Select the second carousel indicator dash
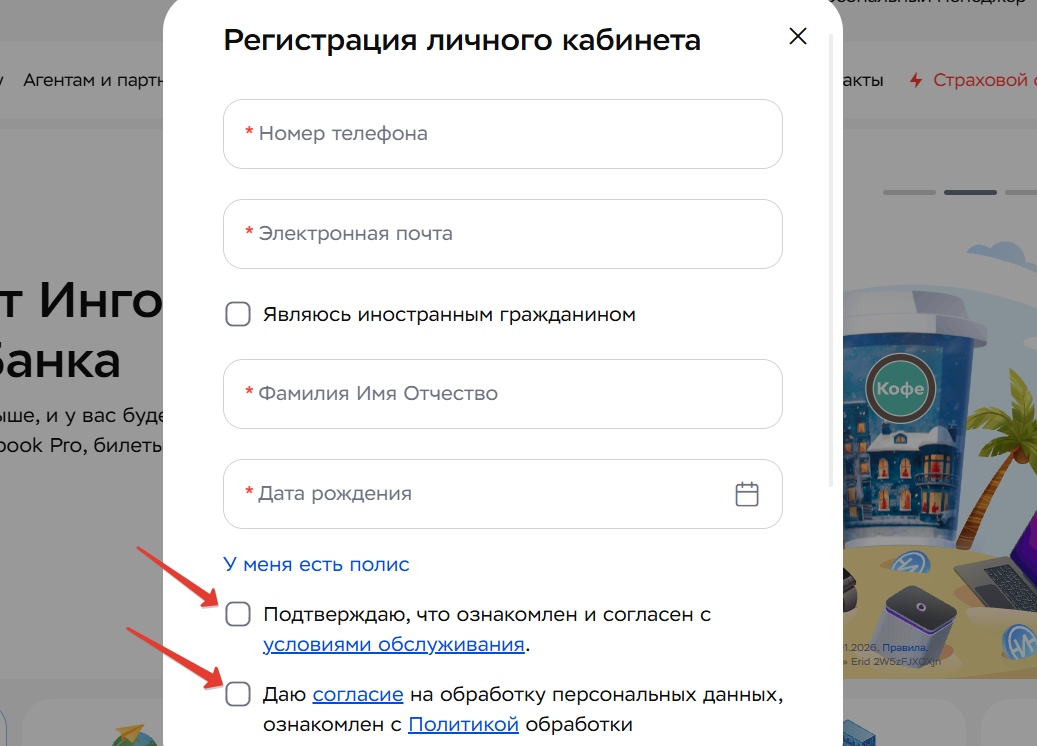 point(969,191)
